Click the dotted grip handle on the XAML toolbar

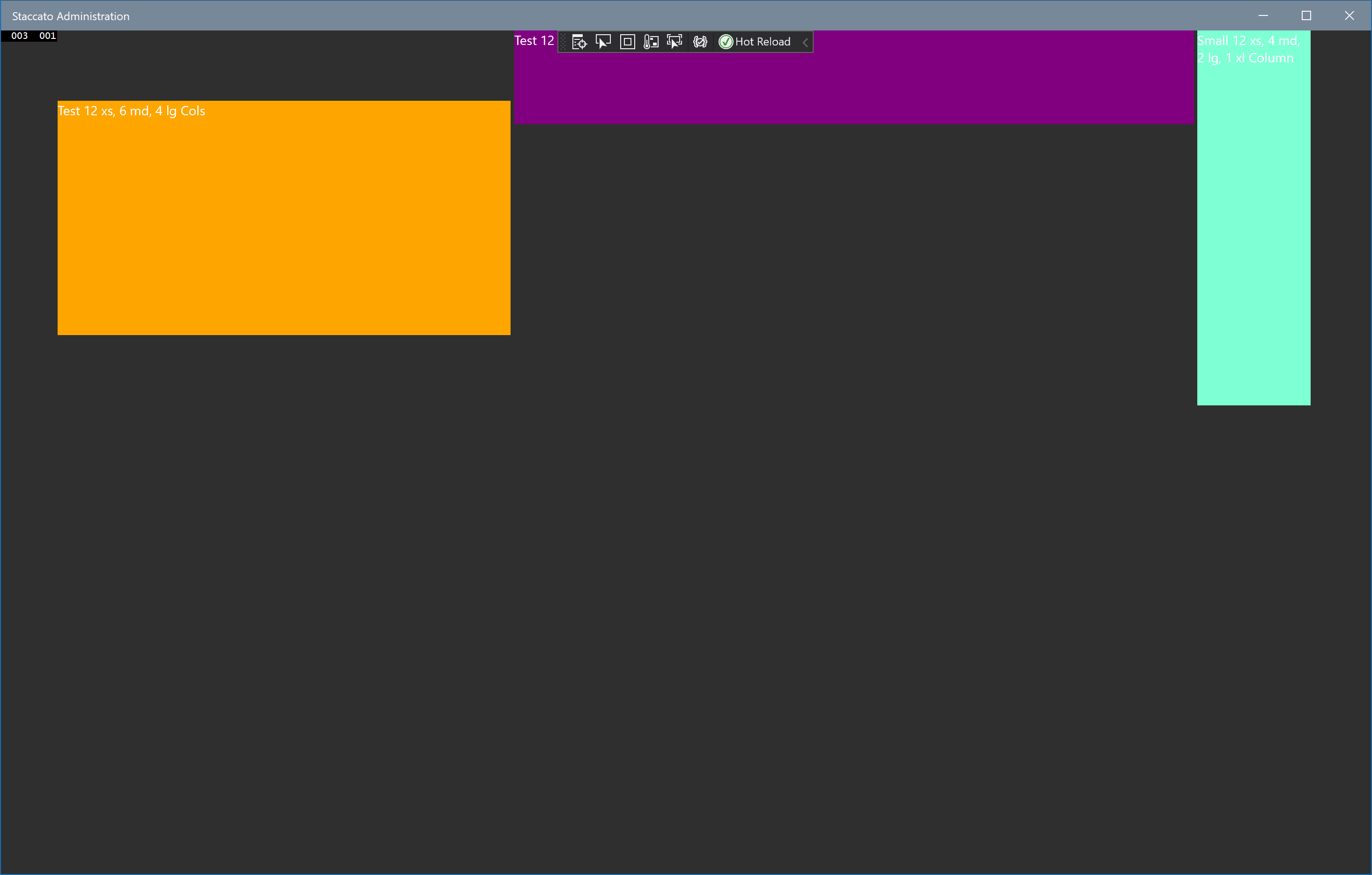coord(563,42)
